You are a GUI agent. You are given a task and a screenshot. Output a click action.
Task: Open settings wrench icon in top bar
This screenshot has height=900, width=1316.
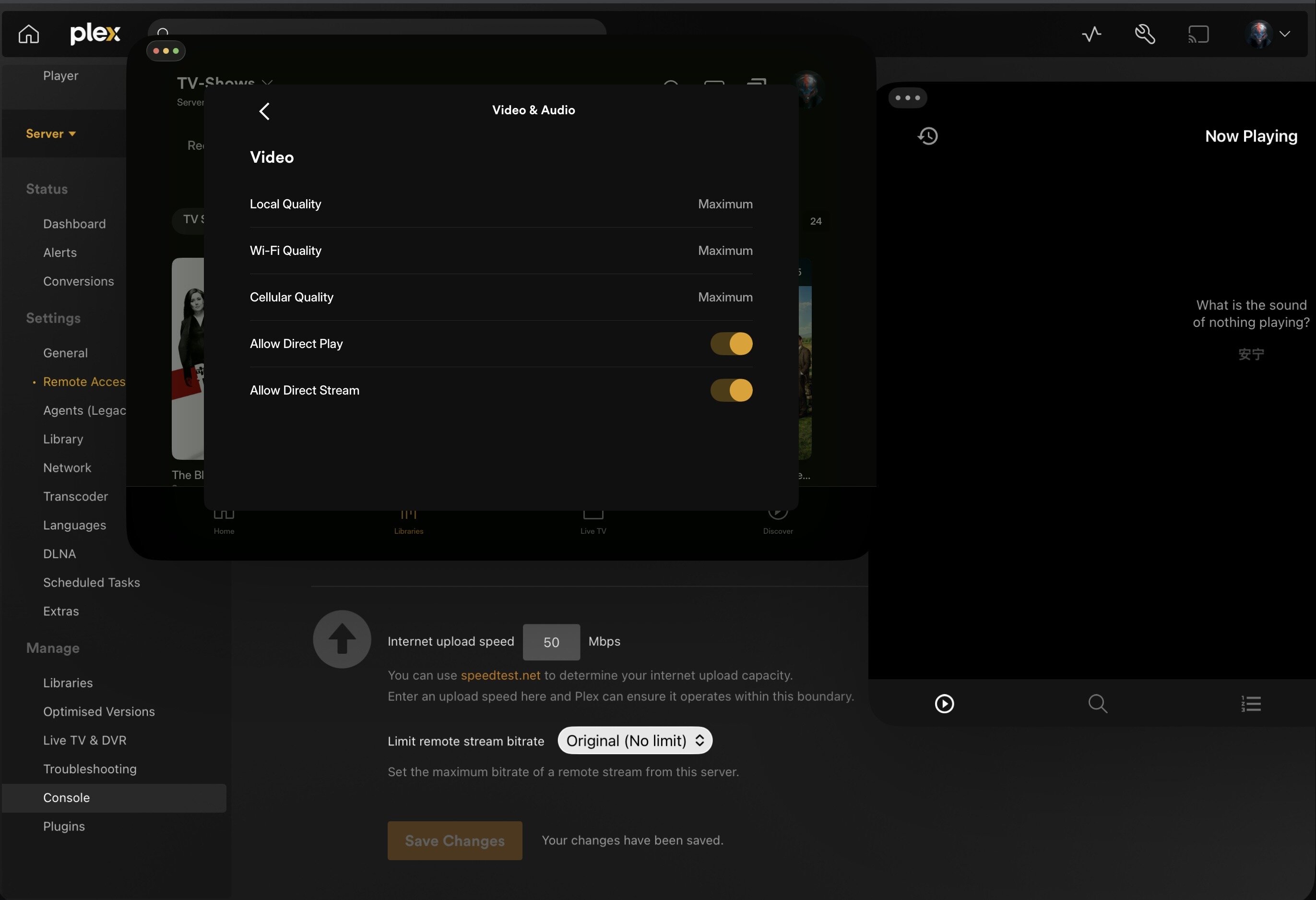(x=1144, y=34)
